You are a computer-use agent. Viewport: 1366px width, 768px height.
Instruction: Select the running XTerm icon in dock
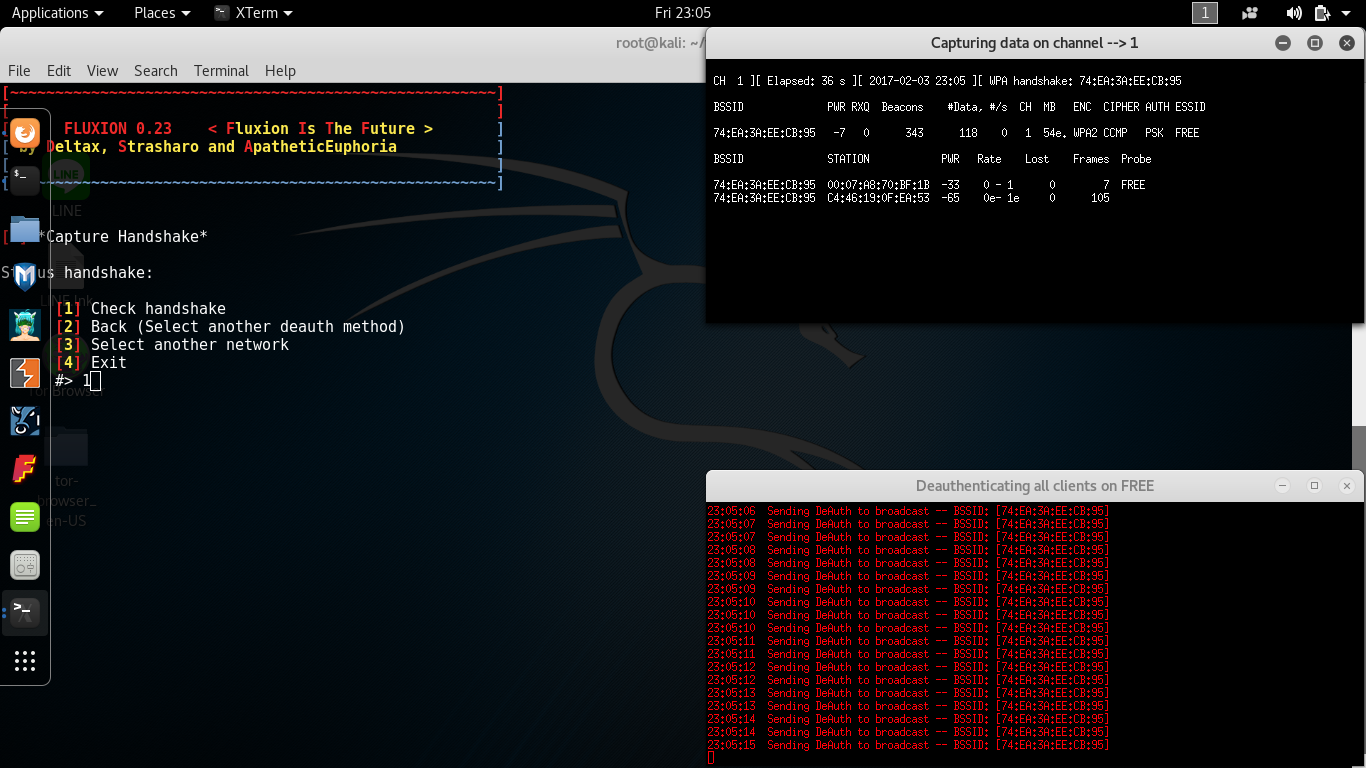(x=25, y=612)
